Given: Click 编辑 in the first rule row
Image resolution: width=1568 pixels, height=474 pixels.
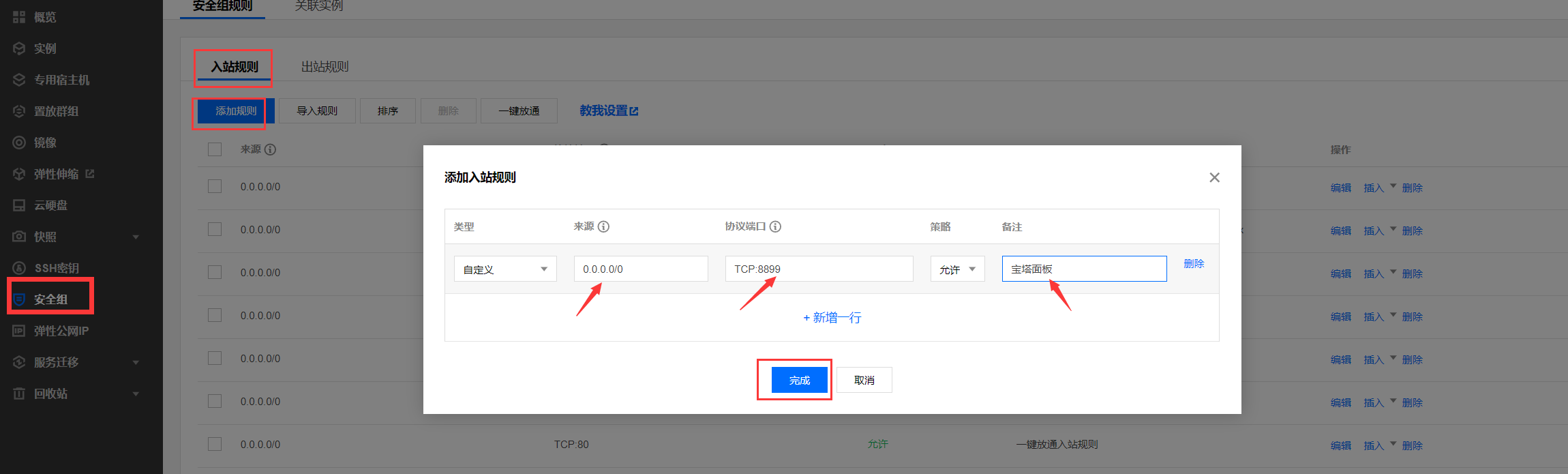Looking at the screenshot, I should 1341,188.
